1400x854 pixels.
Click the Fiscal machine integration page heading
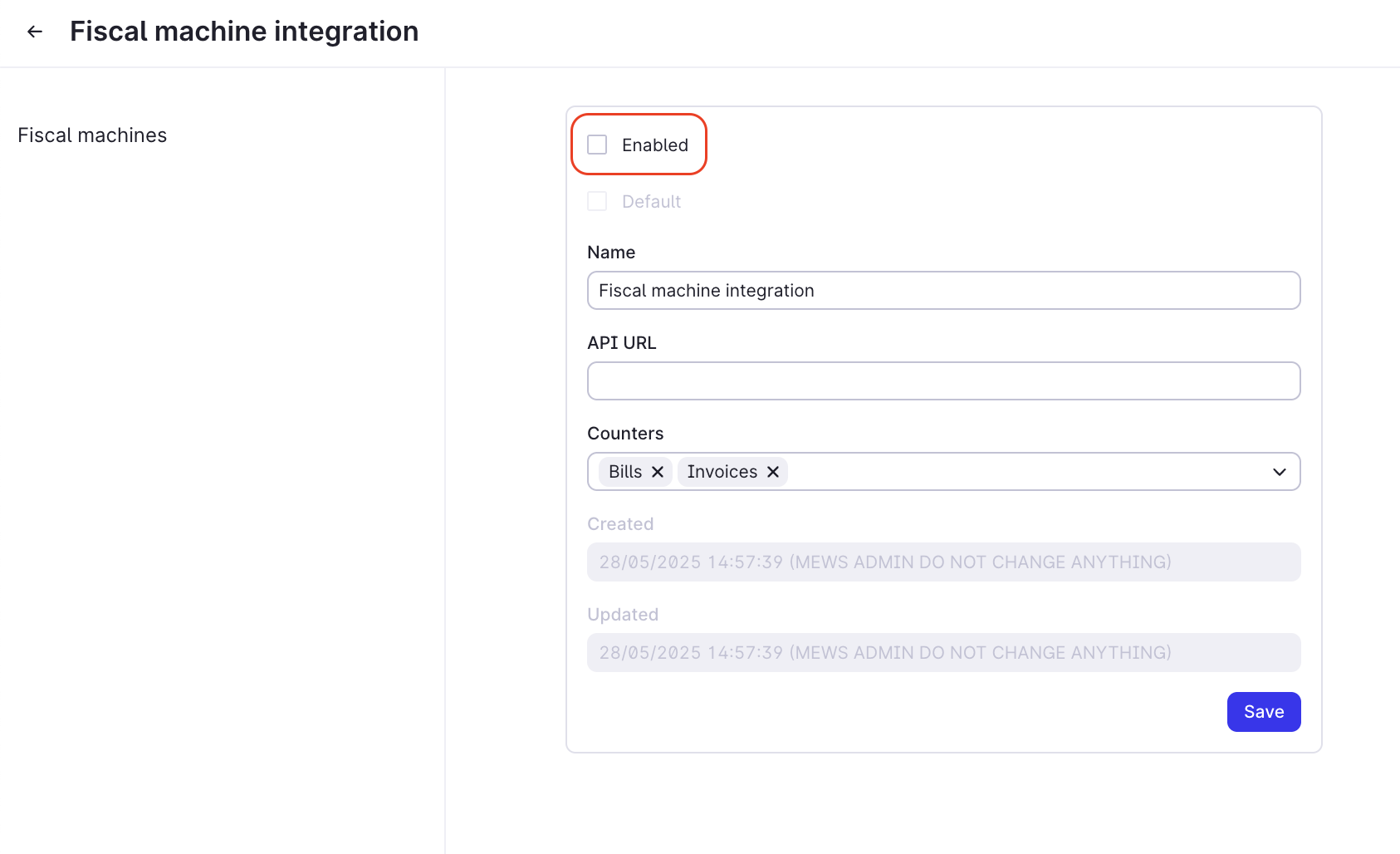click(244, 32)
